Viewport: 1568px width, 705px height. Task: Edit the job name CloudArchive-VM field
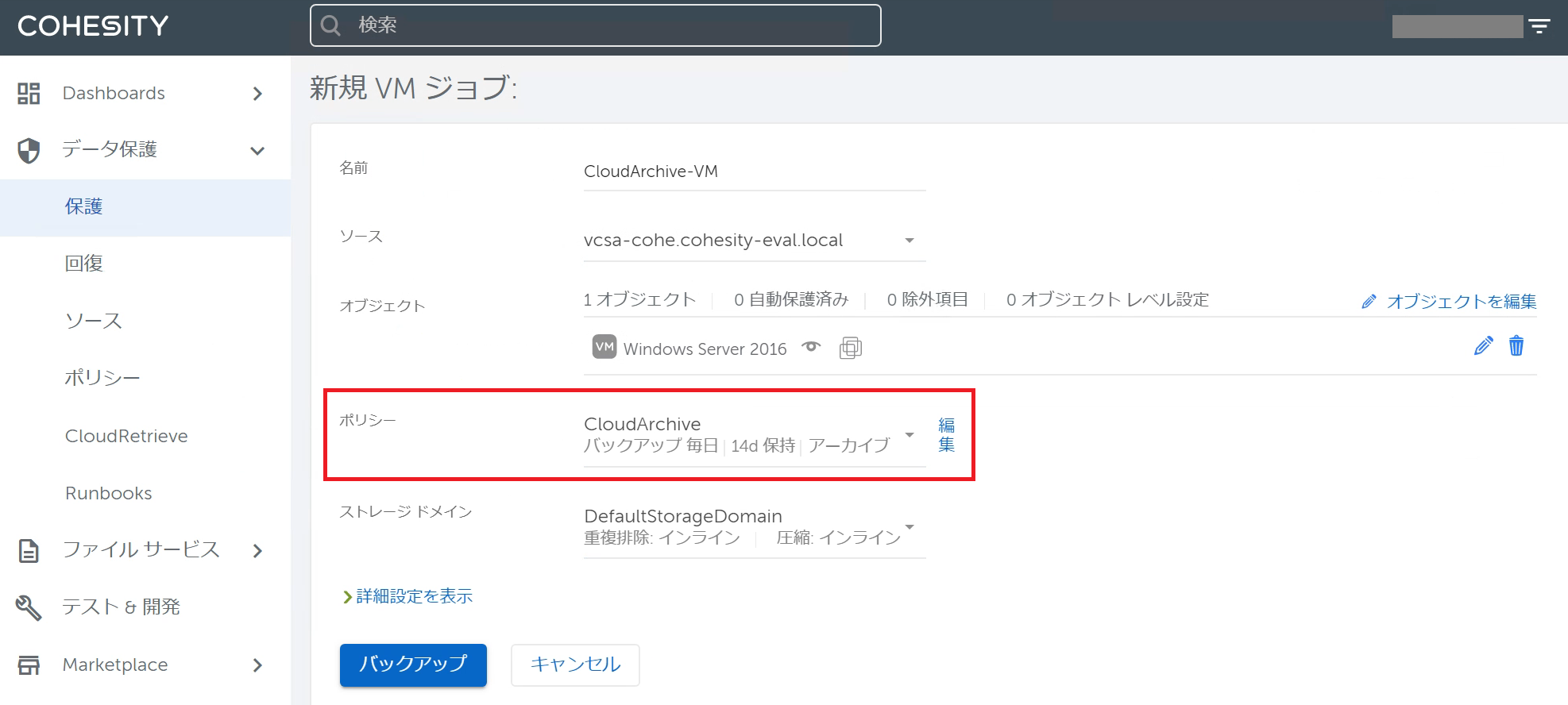click(x=755, y=172)
